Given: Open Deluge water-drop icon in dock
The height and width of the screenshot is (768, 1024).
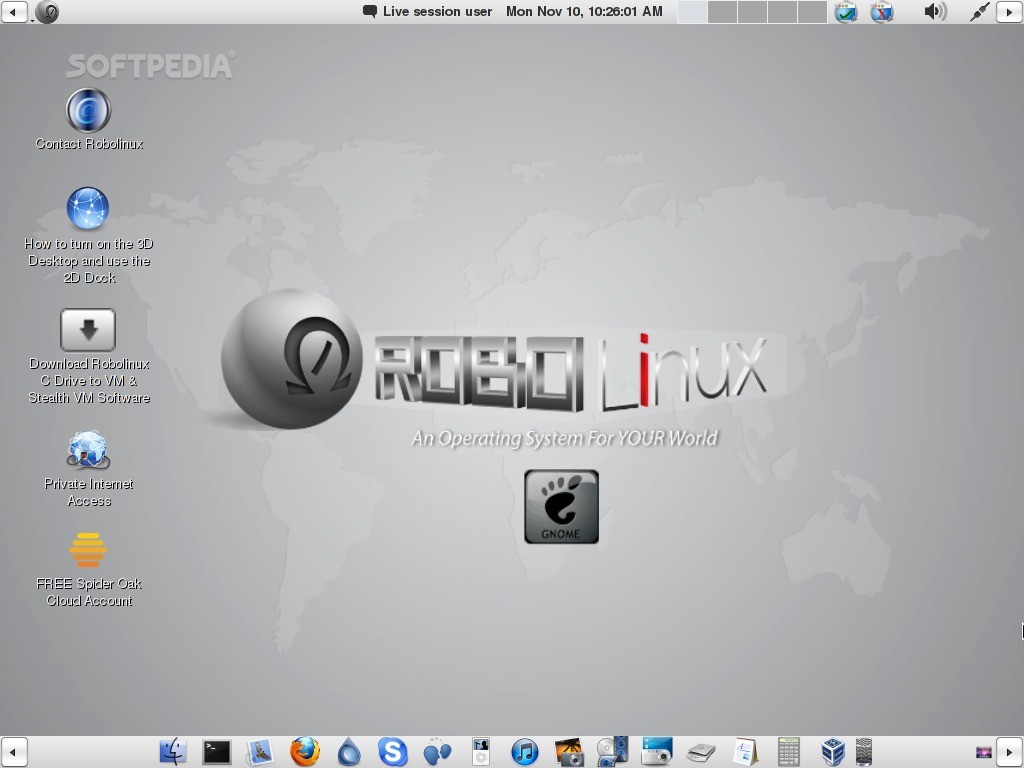Looking at the screenshot, I should point(349,752).
